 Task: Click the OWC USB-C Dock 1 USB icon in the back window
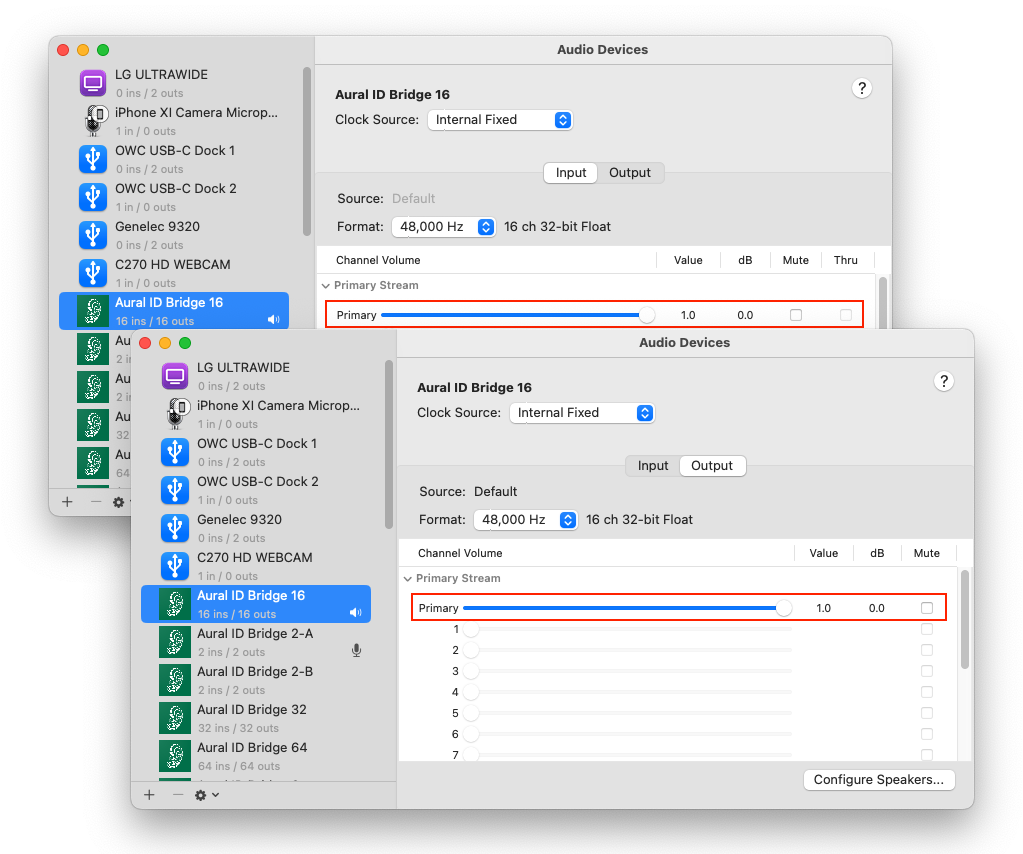point(93,159)
